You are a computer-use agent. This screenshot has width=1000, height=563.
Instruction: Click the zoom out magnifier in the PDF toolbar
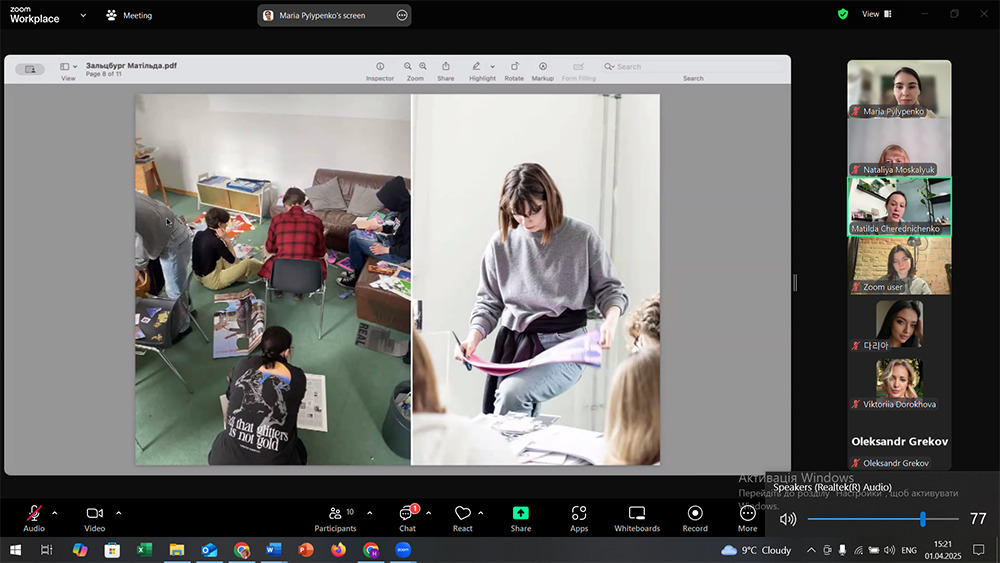pos(408,66)
